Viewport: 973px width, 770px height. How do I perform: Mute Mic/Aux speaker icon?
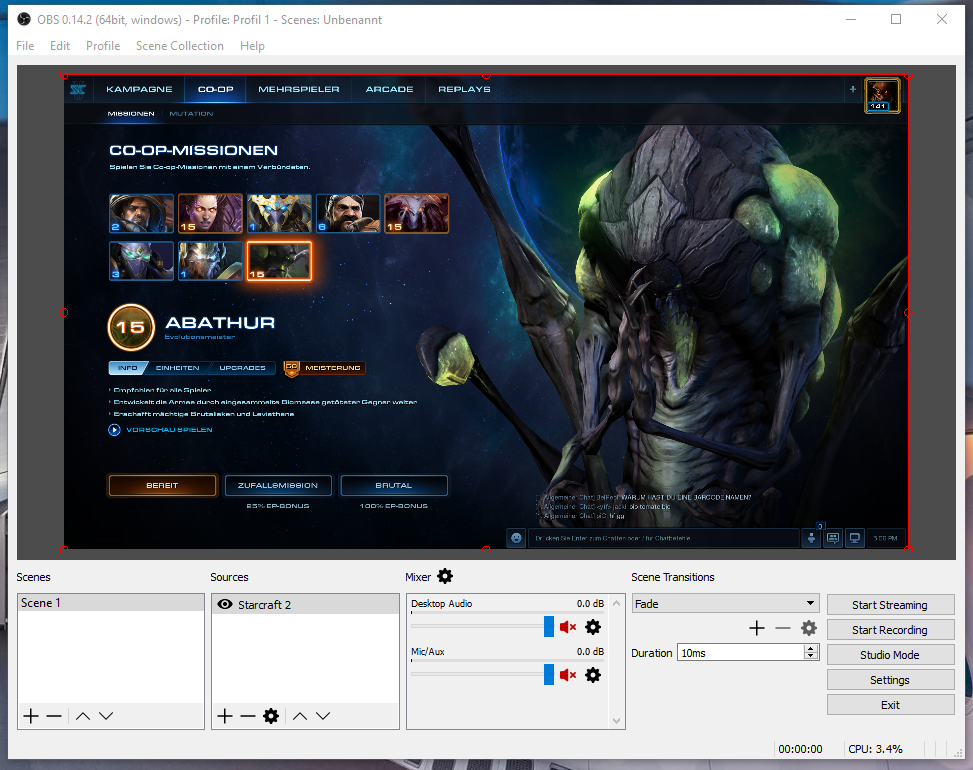point(568,675)
